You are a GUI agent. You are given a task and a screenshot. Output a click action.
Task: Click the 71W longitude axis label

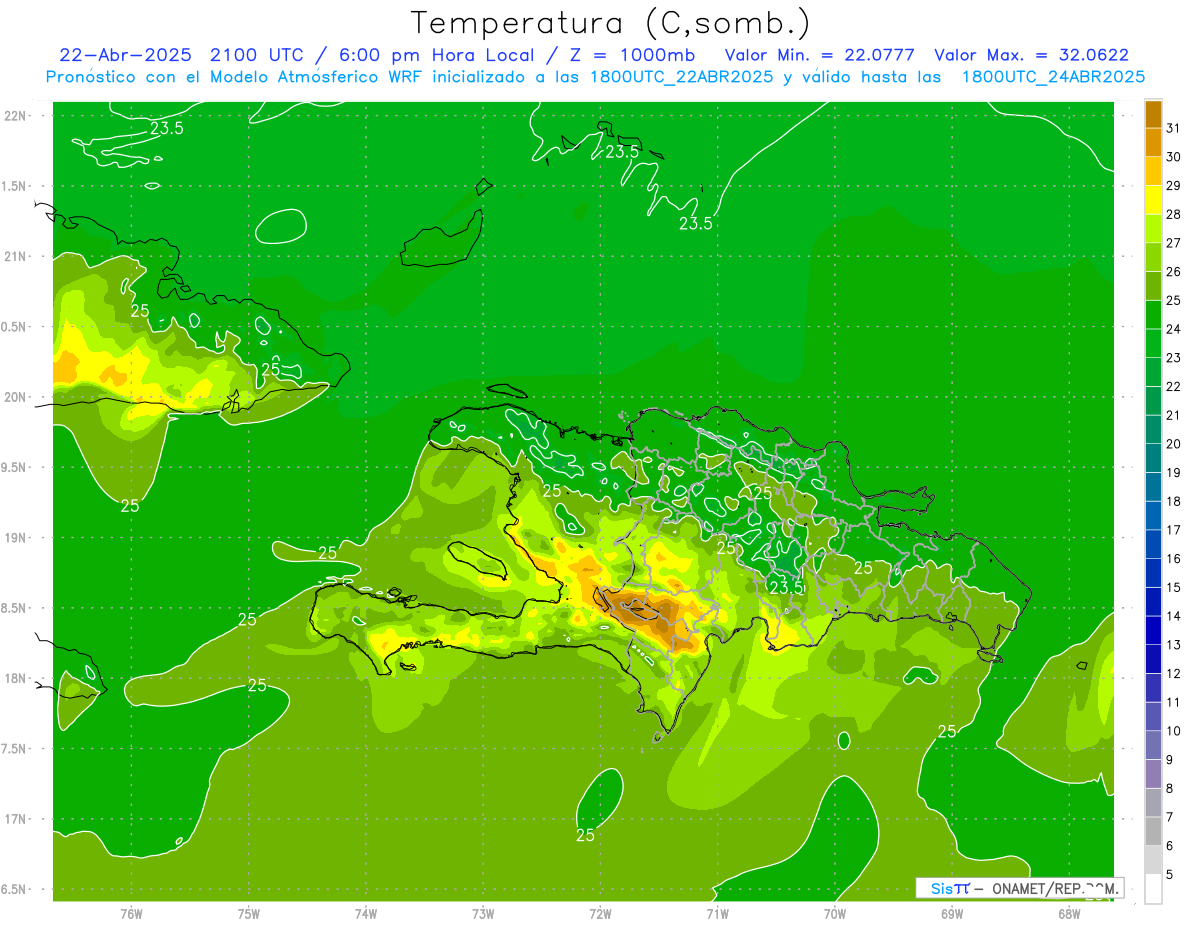(x=717, y=914)
